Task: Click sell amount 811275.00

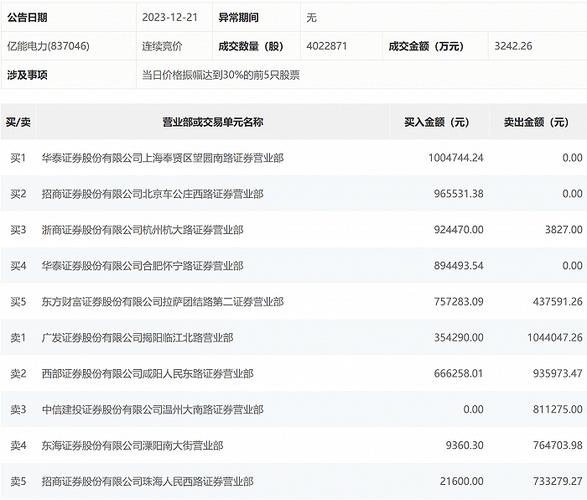Action: [x=558, y=409]
